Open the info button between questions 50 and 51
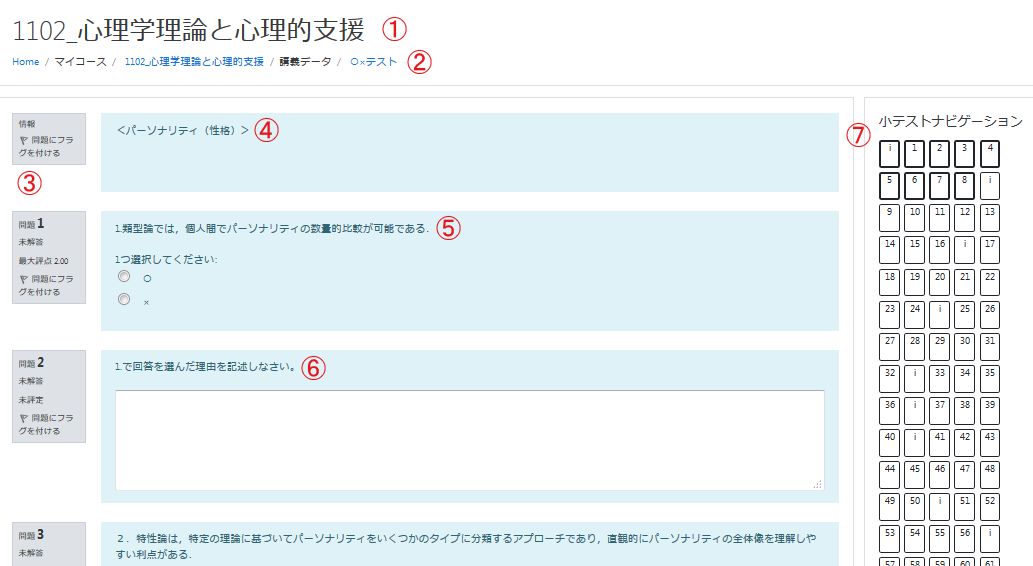 (x=940, y=506)
